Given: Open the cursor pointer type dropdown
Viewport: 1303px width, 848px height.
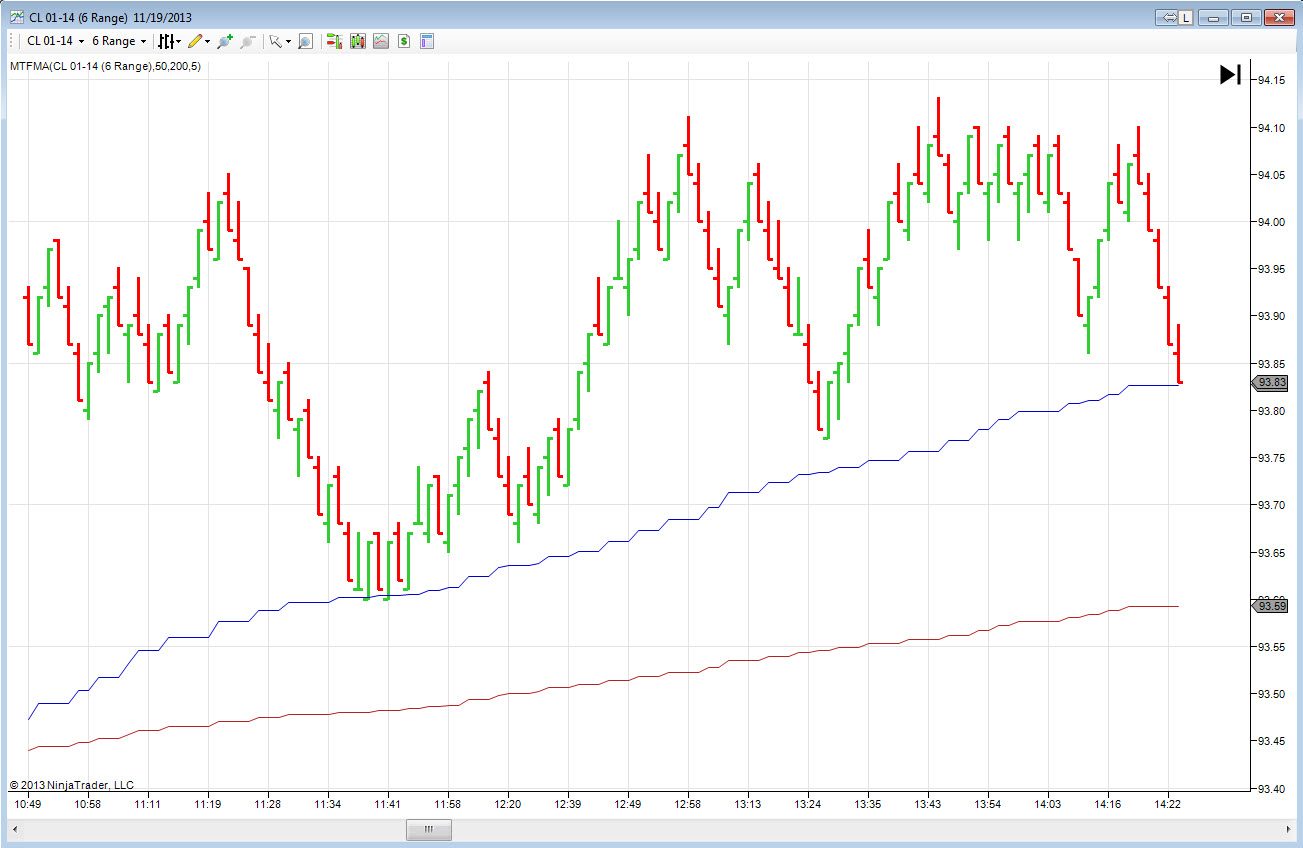Looking at the screenshot, I should click(x=280, y=41).
